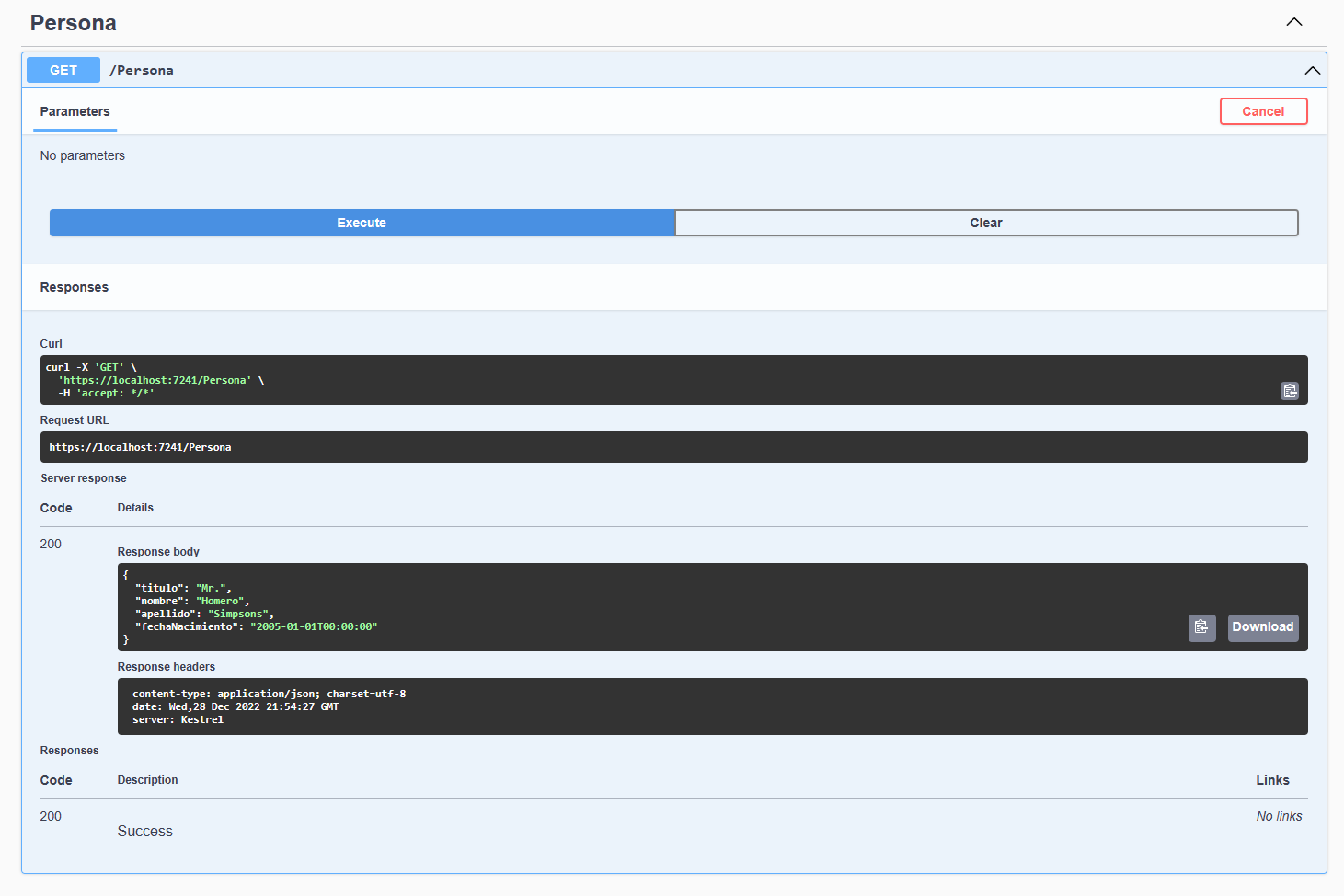This screenshot has height=896, width=1344.
Task: Click the Links column header
Action: click(1272, 780)
